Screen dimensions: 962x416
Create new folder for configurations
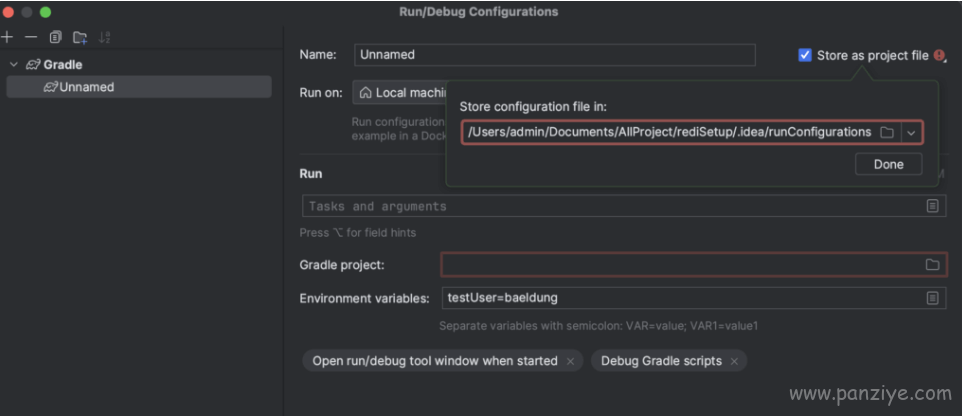[x=80, y=37]
